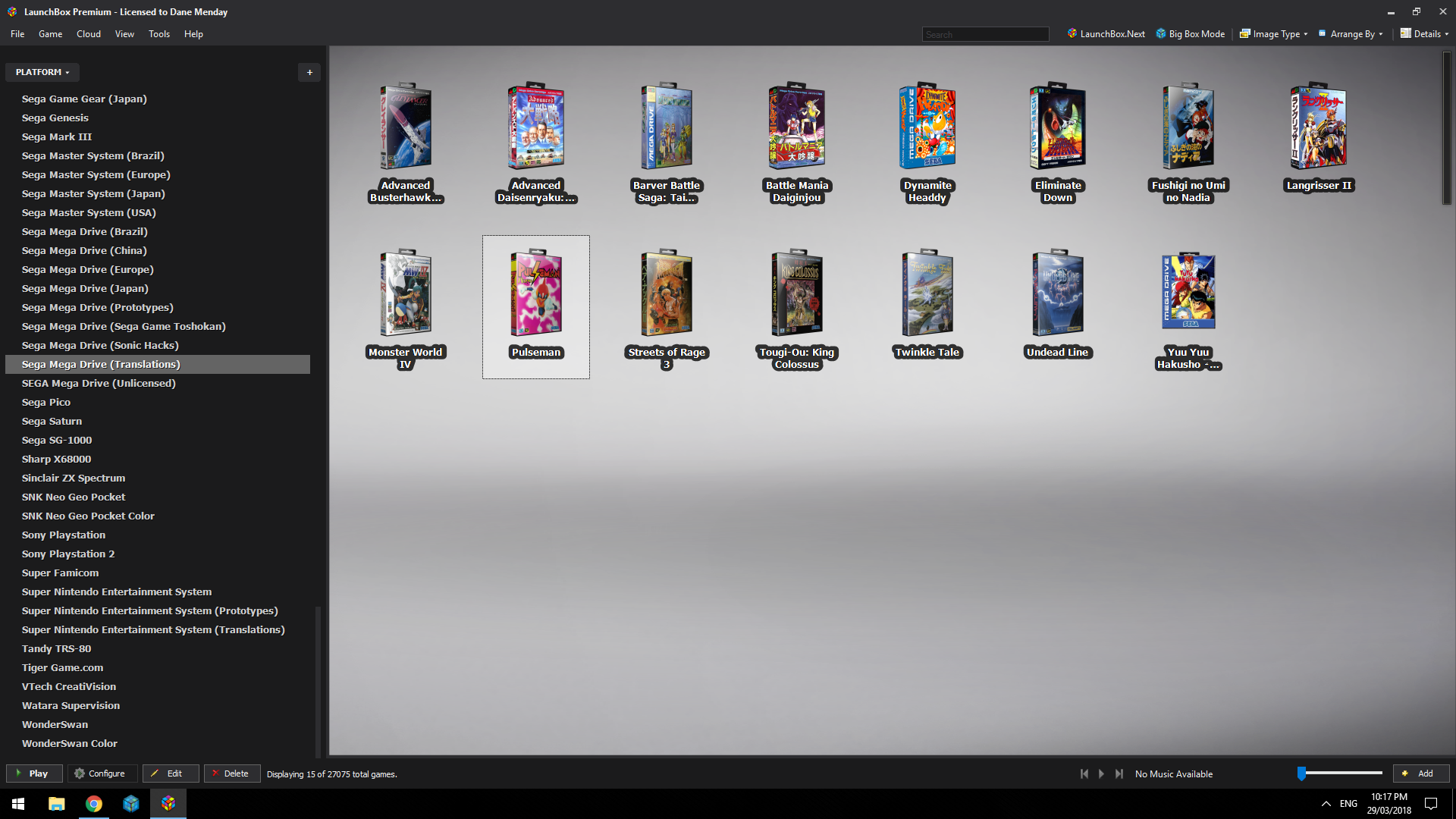Select Fushigi no Umi no Nadia
Viewport: 1456px width, 819px height.
[x=1188, y=126]
